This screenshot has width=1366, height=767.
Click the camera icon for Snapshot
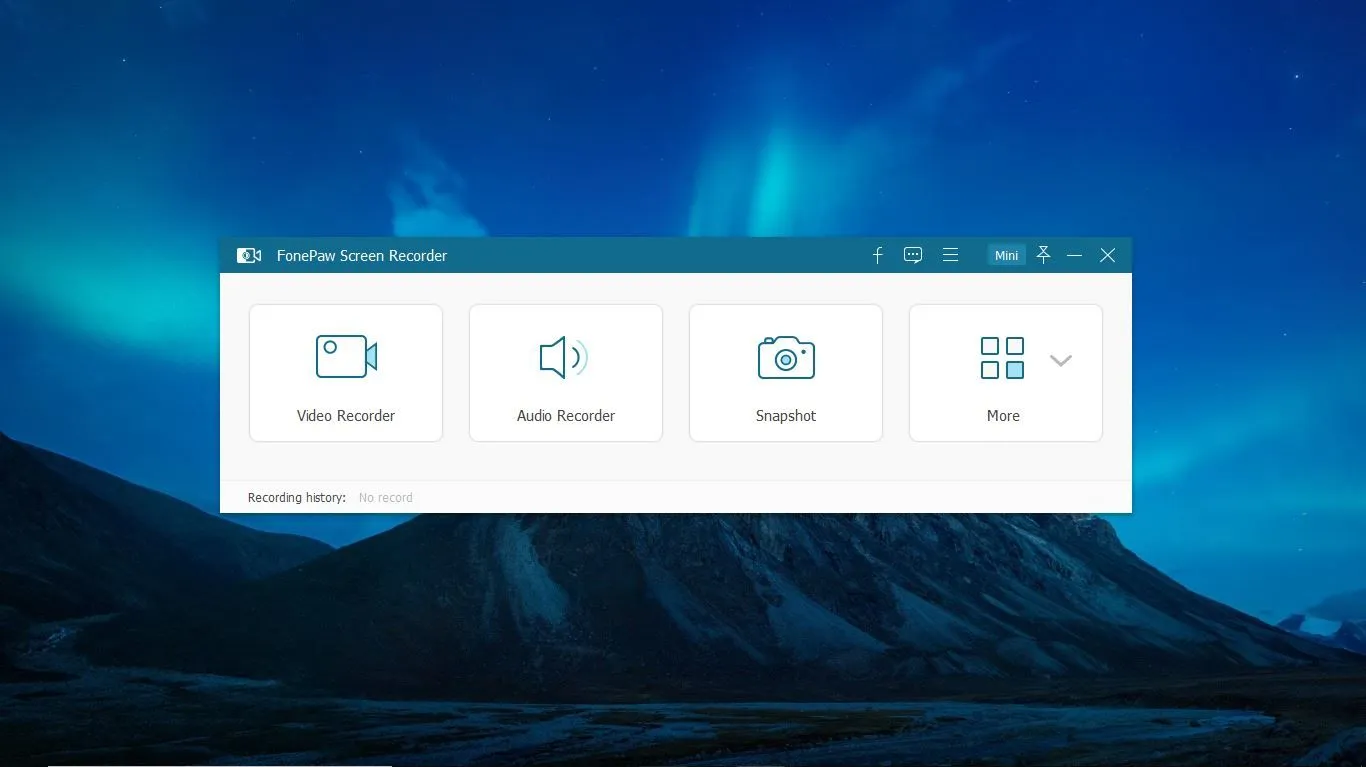[786, 357]
